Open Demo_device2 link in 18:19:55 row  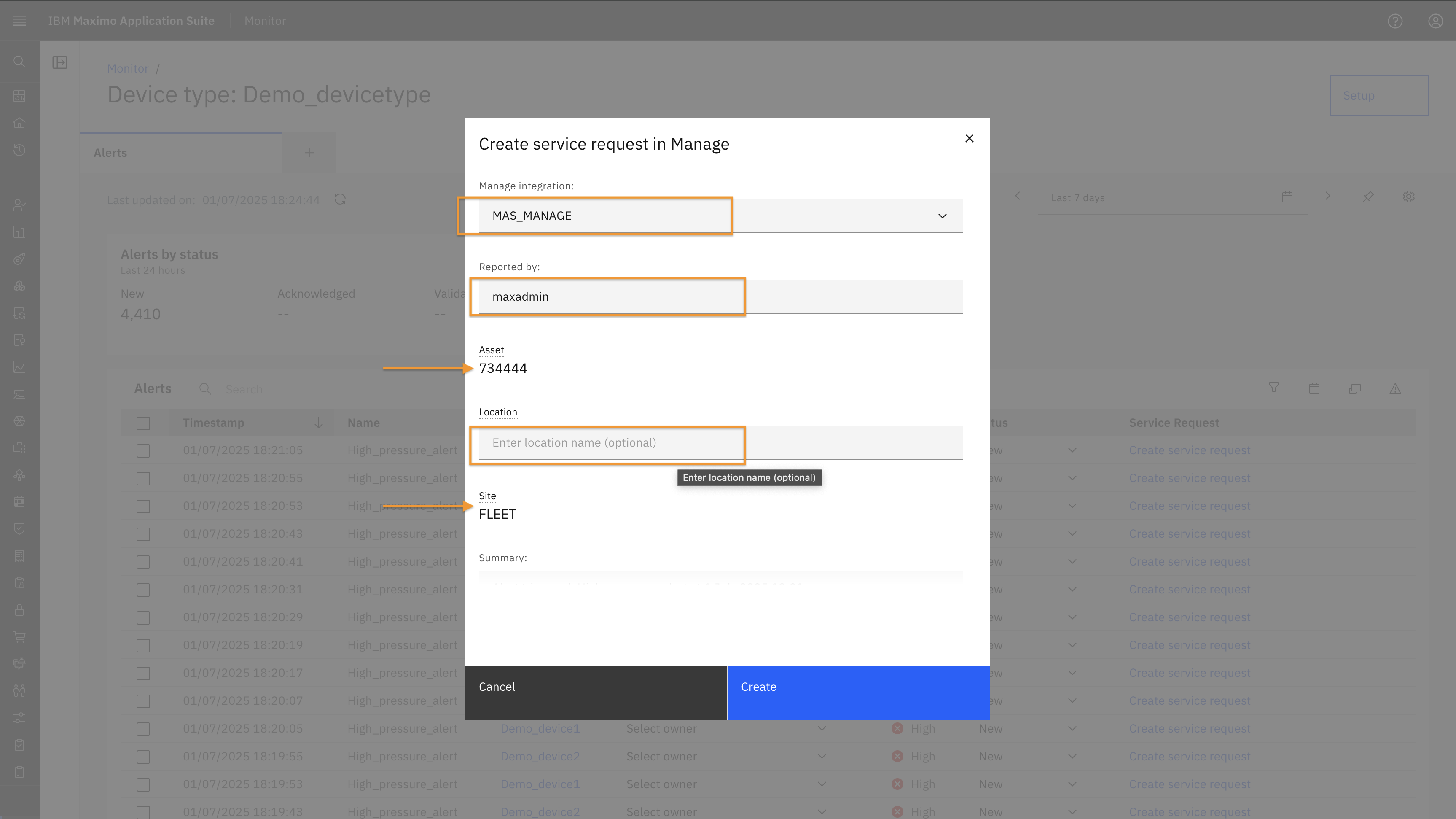coord(540,756)
